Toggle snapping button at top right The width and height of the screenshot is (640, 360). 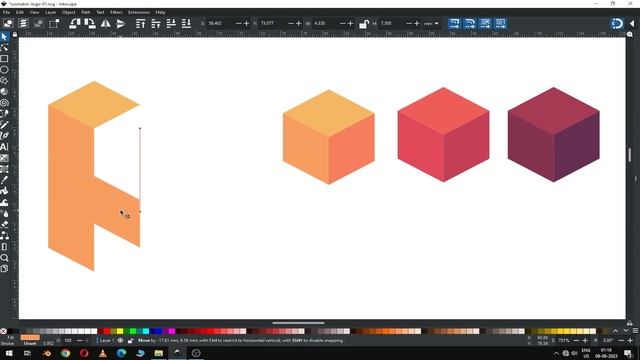(617, 23)
